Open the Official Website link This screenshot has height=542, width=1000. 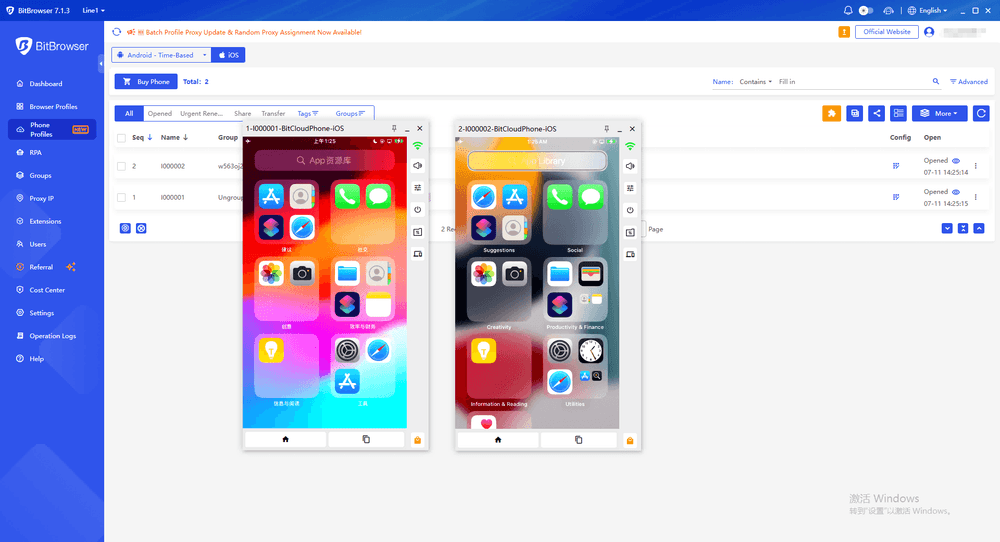coord(886,32)
